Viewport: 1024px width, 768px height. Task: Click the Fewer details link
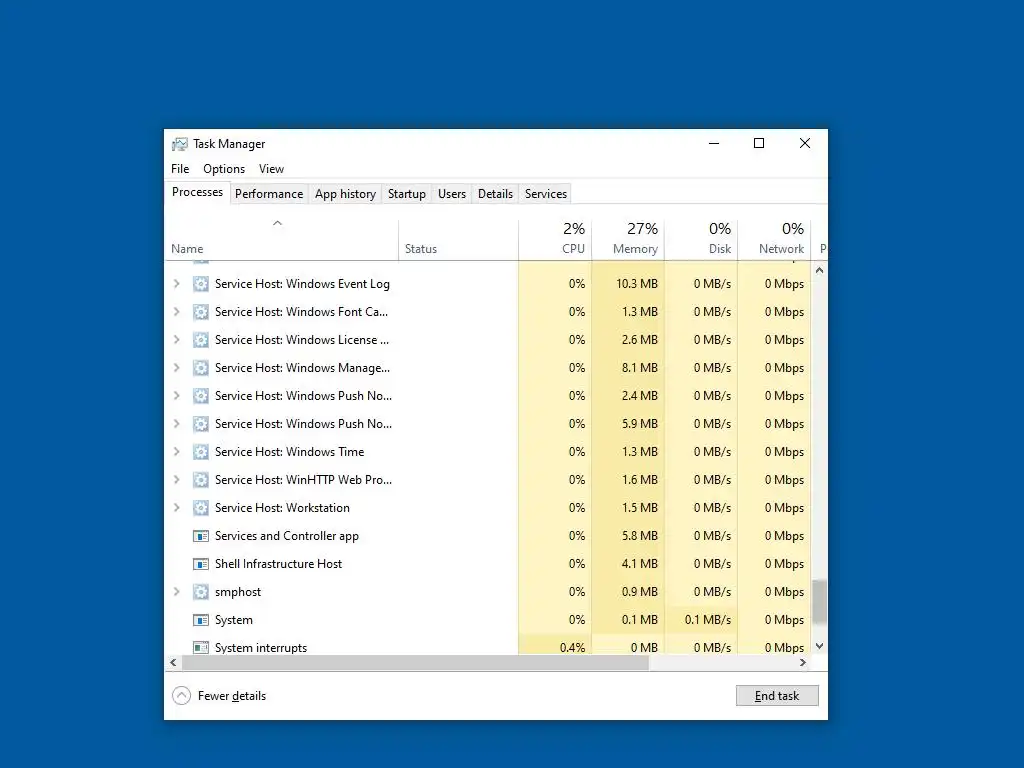coord(232,696)
